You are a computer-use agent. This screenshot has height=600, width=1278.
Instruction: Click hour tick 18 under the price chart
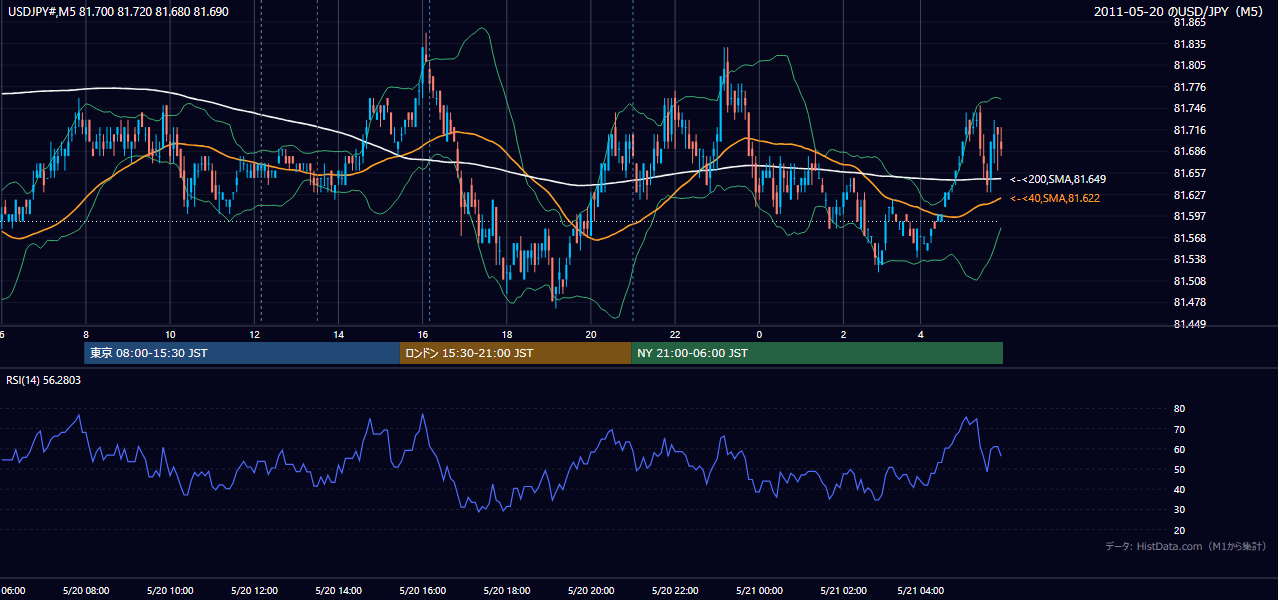click(507, 334)
